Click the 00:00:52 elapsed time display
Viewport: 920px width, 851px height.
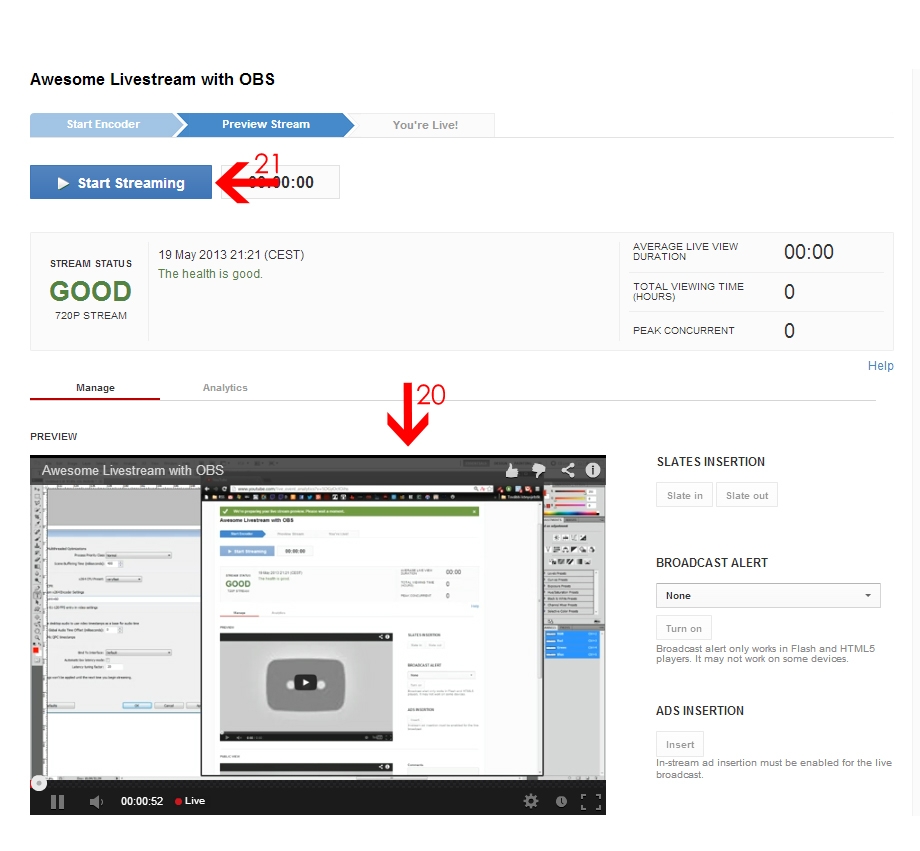tap(142, 801)
